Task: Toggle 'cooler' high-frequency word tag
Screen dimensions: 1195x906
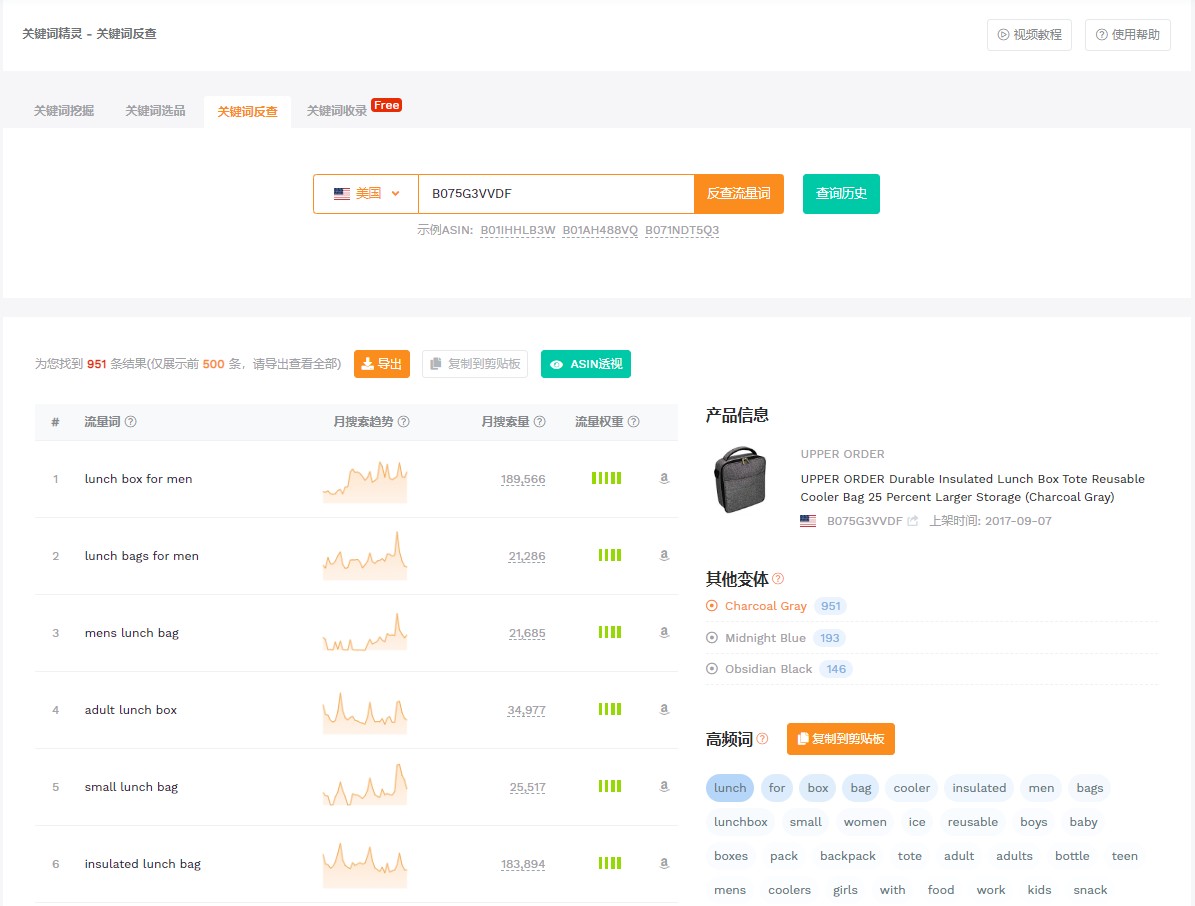Action: [911, 788]
